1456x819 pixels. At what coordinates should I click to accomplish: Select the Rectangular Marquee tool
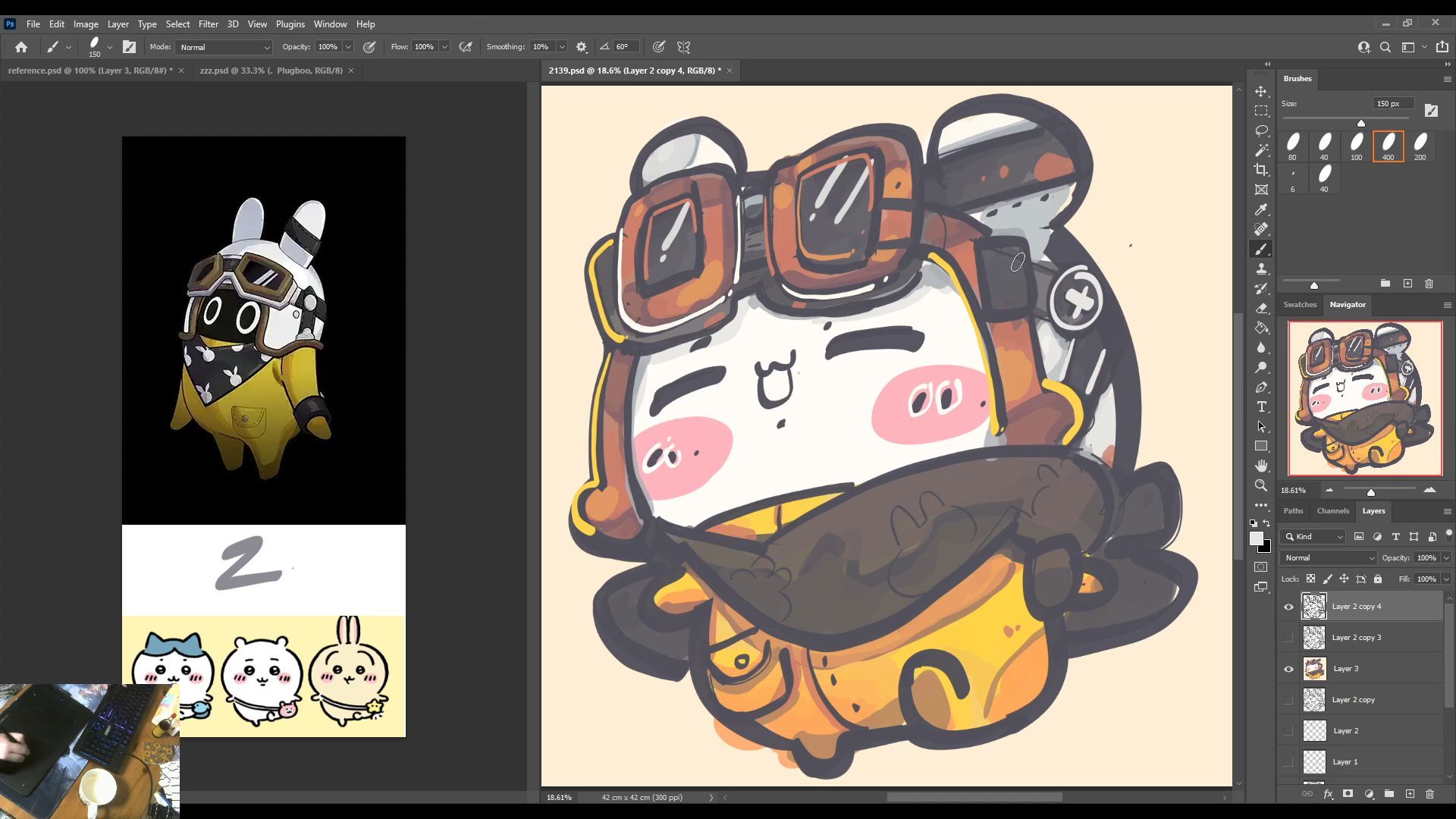click(x=1261, y=111)
